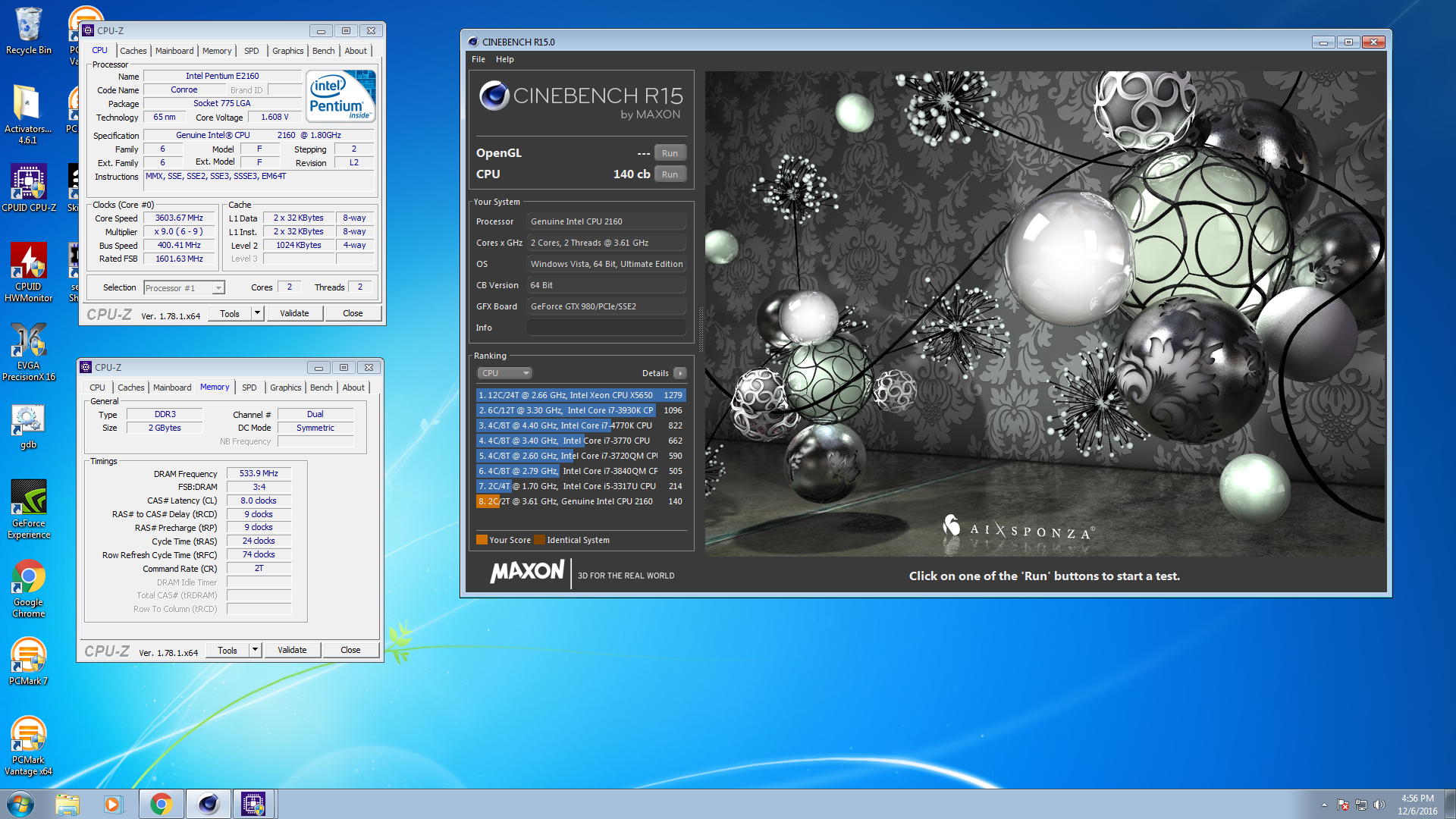Launch CPUID HWMonitor desktop icon
Viewport: 1456px width, 819px height.
pos(28,272)
